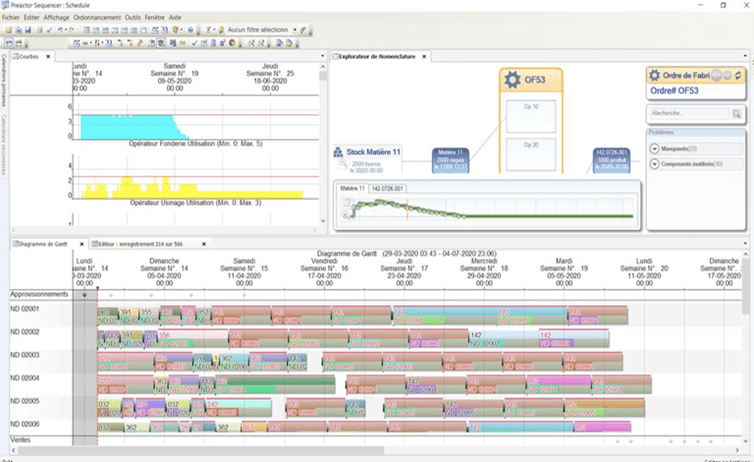Screen dimensions: 754x462
Task: Open the undo history dropdown arrow
Action: [x=65, y=30]
